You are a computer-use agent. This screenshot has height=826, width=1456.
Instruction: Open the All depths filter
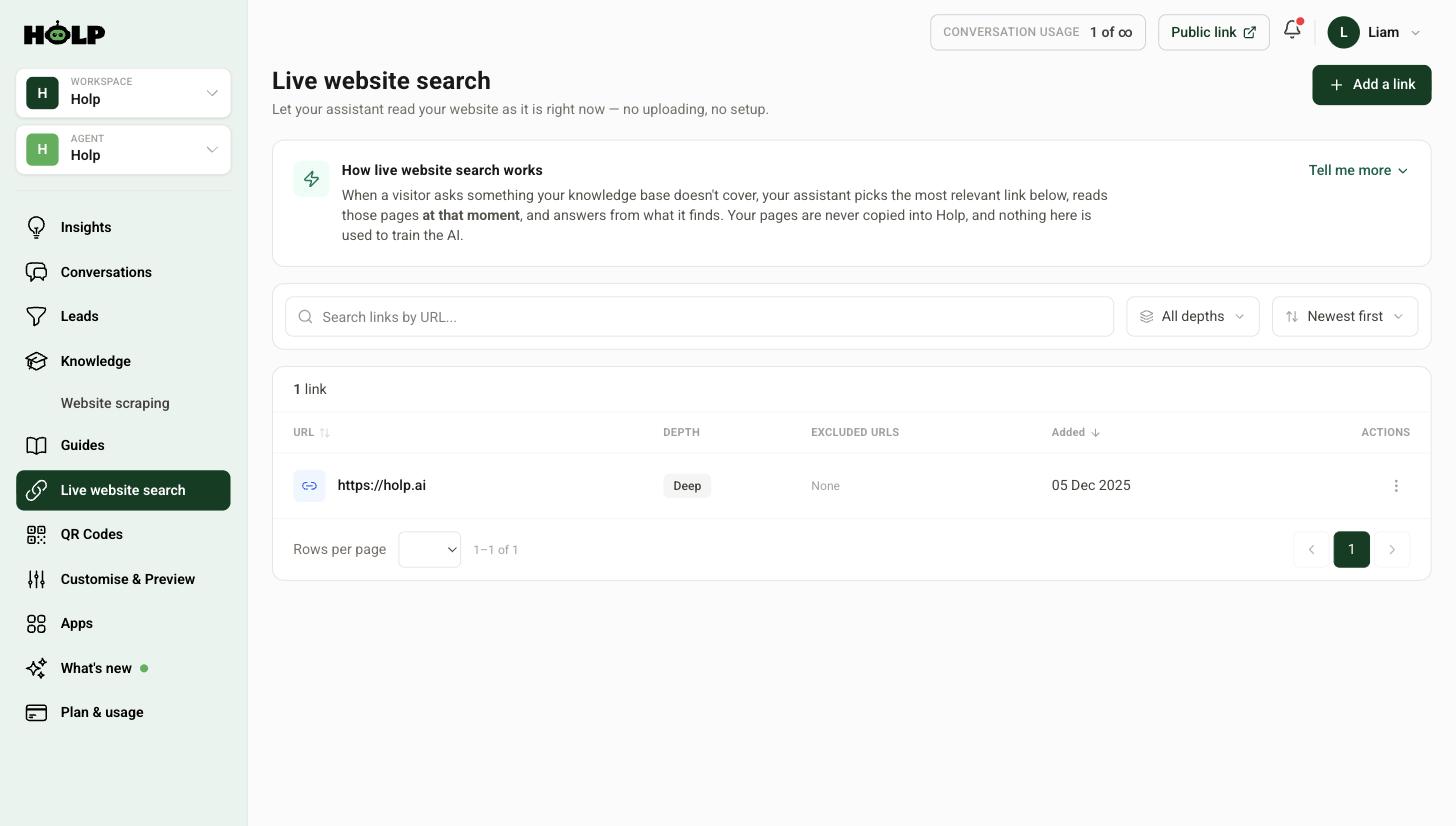[x=1193, y=317]
